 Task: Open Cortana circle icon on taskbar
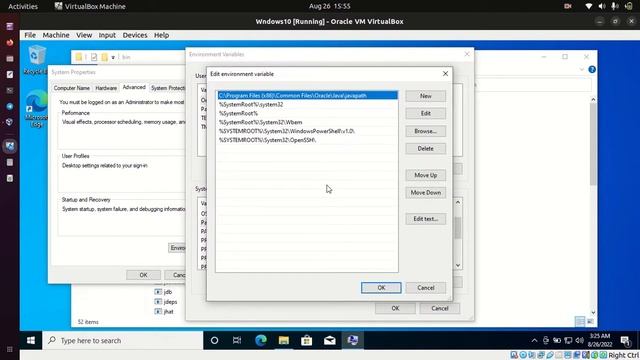[214, 340]
